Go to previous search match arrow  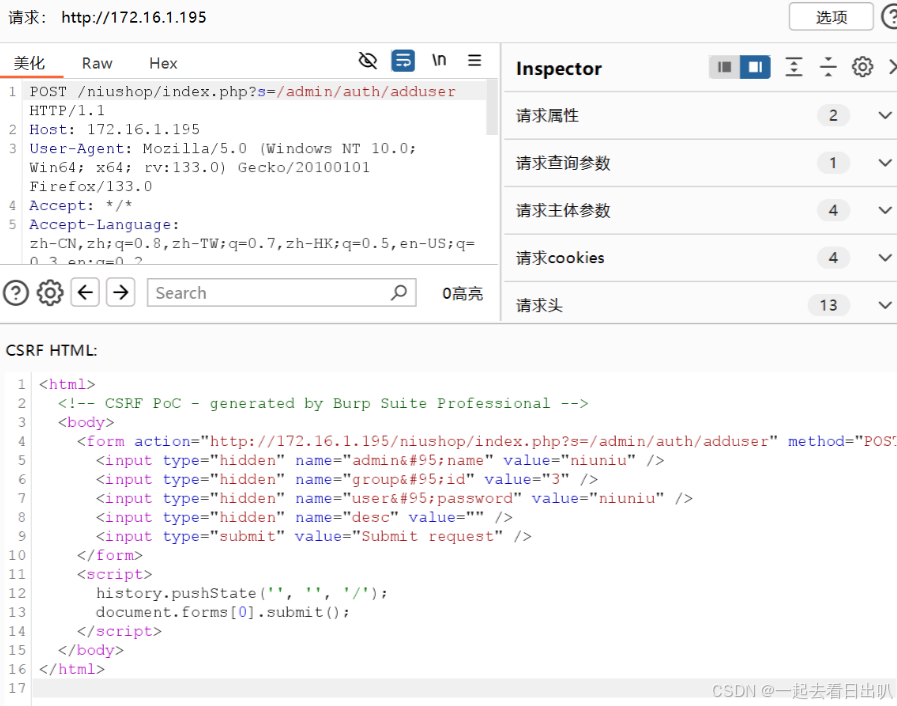[85, 293]
